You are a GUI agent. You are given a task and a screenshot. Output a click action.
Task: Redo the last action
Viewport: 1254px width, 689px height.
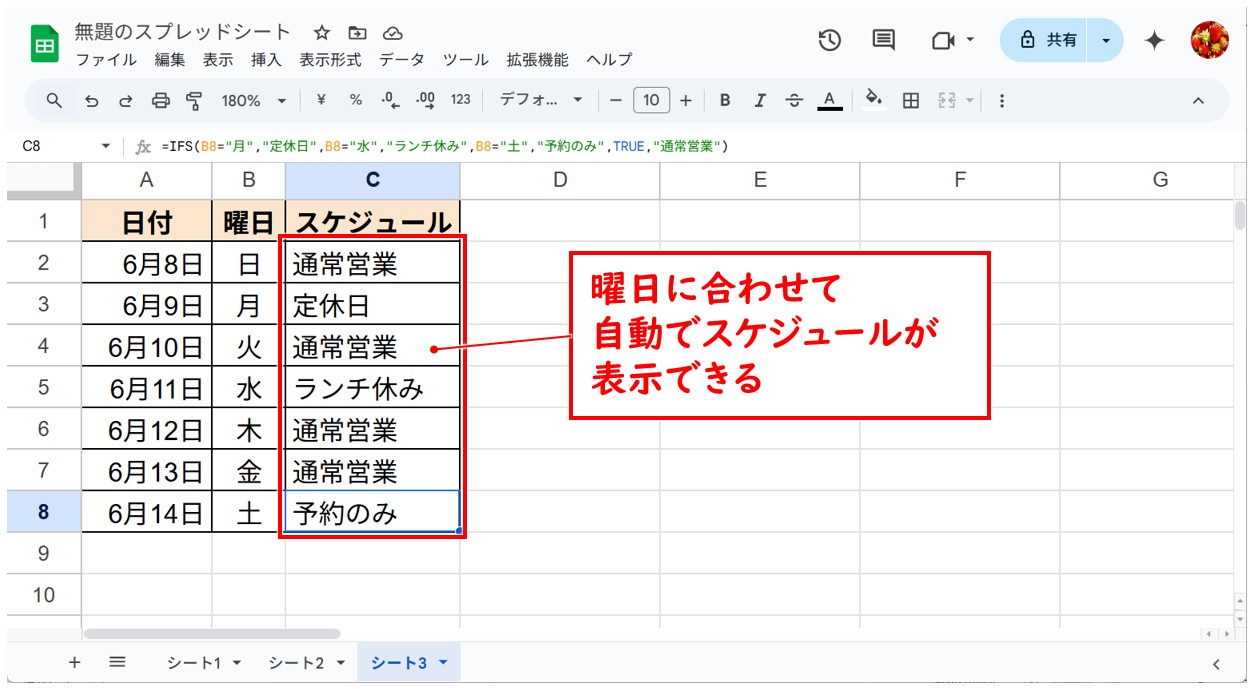(x=126, y=100)
